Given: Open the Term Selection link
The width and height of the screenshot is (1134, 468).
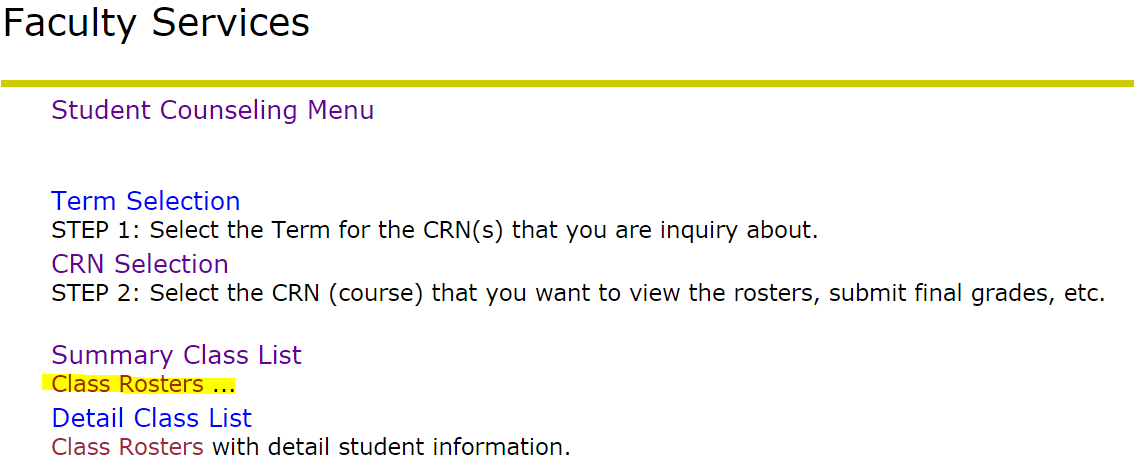Looking at the screenshot, I should (145, 201).
